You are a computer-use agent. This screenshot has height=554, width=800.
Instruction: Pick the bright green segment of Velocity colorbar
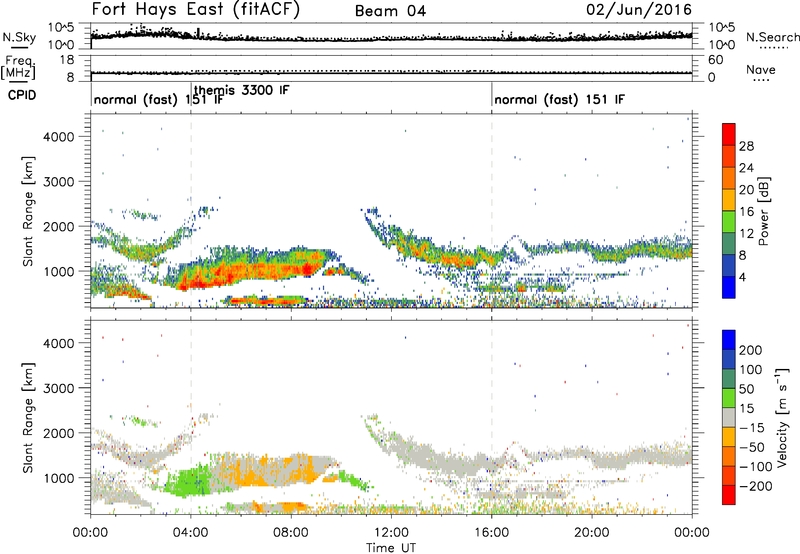click(x=729, y=398)
